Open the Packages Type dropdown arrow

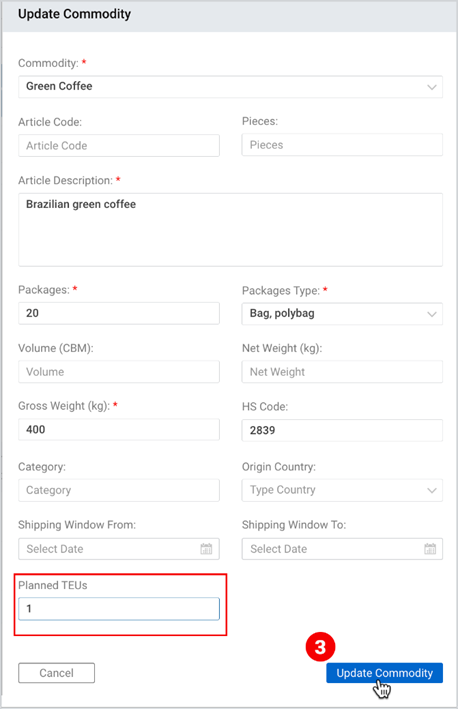pos(432,314)
